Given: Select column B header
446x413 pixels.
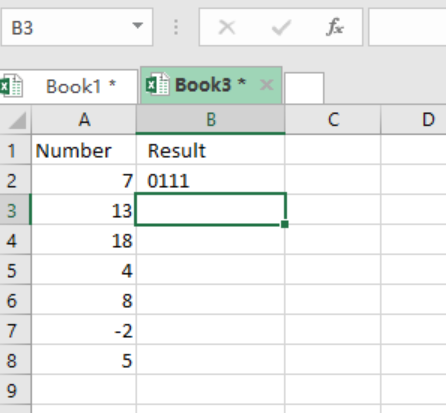Looking at the screenshot, I should click(x=211, y=119).
